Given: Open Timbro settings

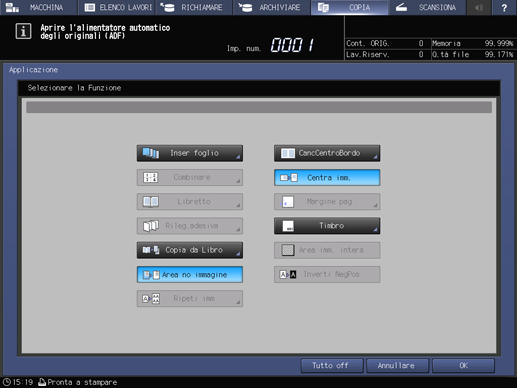Looking at the screenshot, I should [x=327, y=226].
